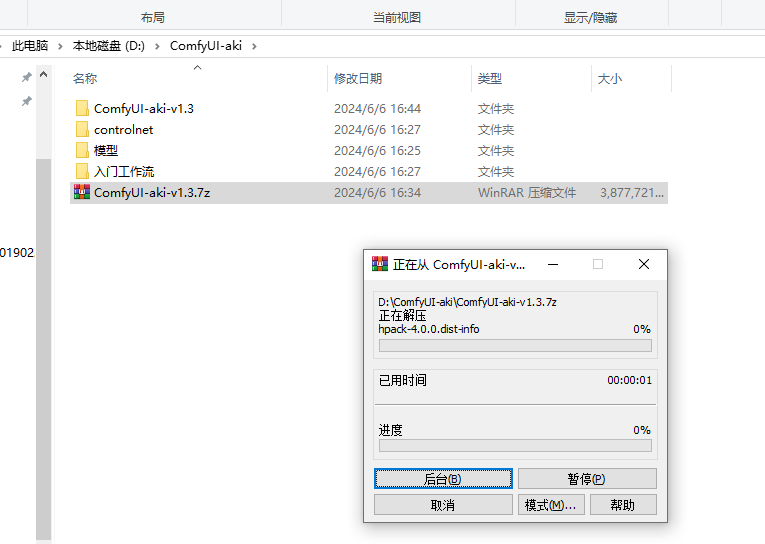The image size is (765, 544).
Task: Select the folder name ComfyUI-aki-v1.3
Action: tap(144, 108)
